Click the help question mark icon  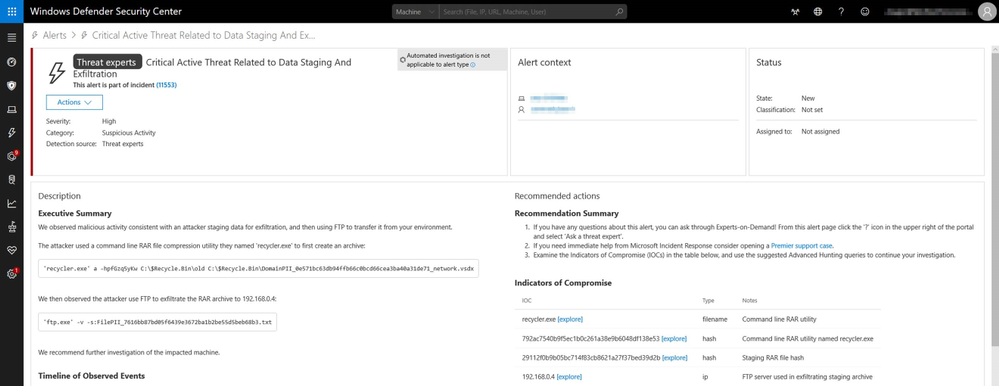click(x=841, y=11)
